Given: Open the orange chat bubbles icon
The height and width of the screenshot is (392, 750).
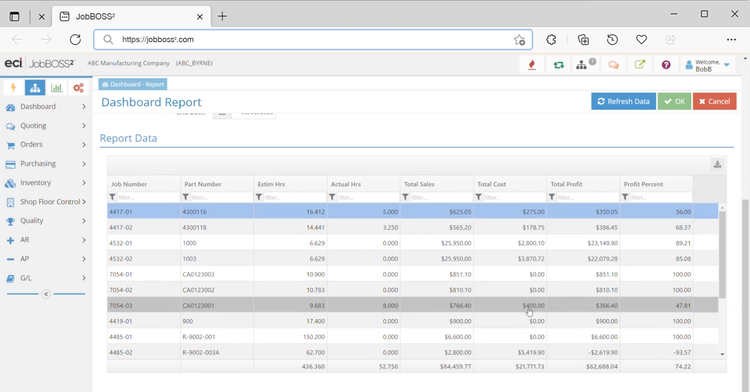Looking at the screenshot, I should point(613,65).
